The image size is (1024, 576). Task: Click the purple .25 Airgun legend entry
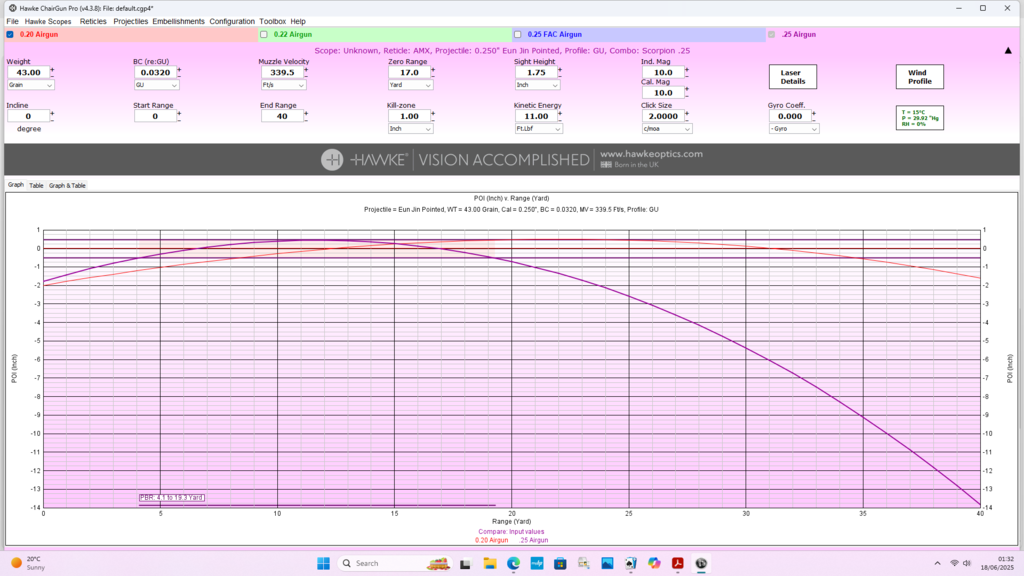point(534,540)
